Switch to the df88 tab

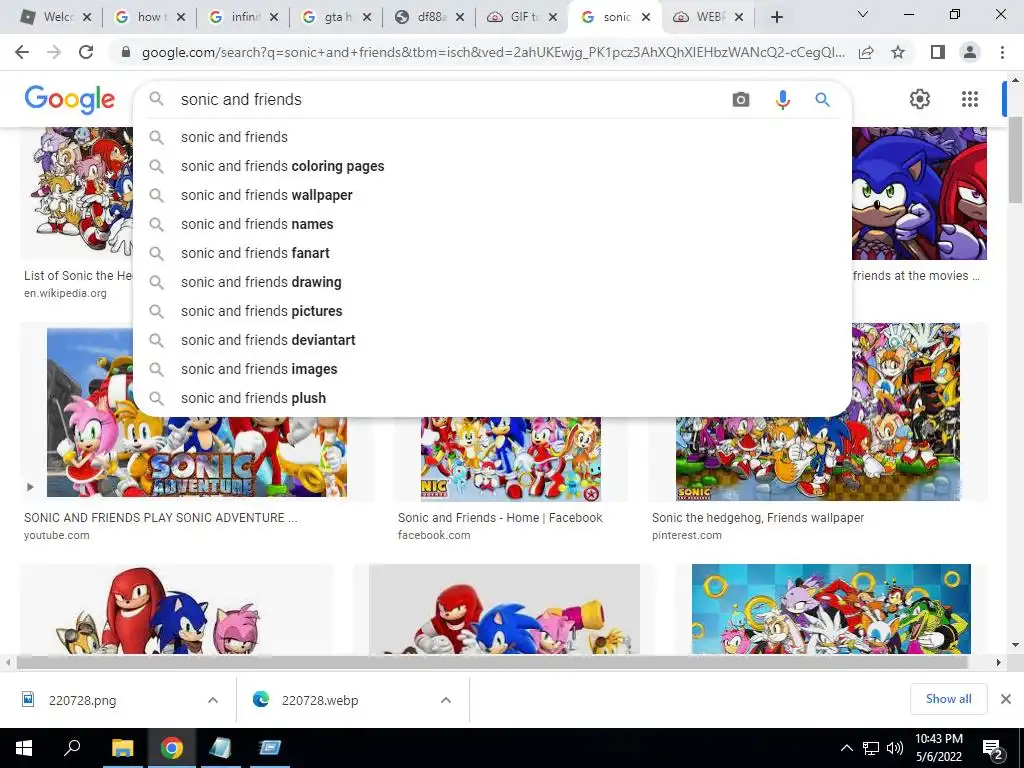tap(430, 17)
